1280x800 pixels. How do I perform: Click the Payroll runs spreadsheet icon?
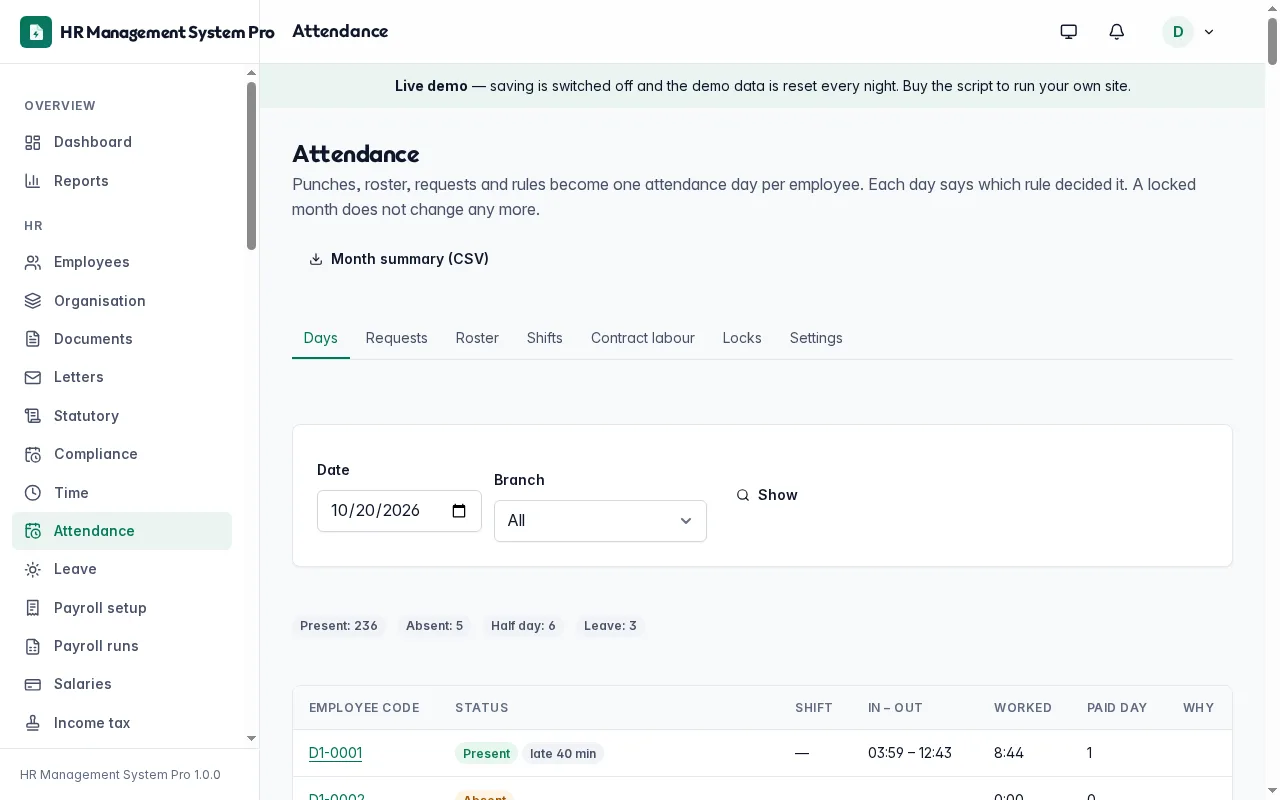(x=33, y=646)
